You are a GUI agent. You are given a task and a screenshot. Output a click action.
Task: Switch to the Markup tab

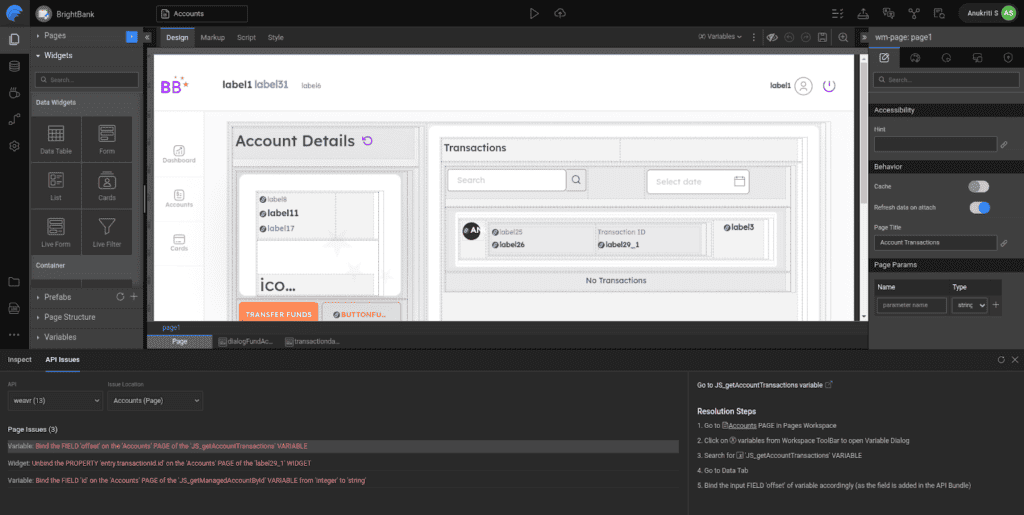212,38
